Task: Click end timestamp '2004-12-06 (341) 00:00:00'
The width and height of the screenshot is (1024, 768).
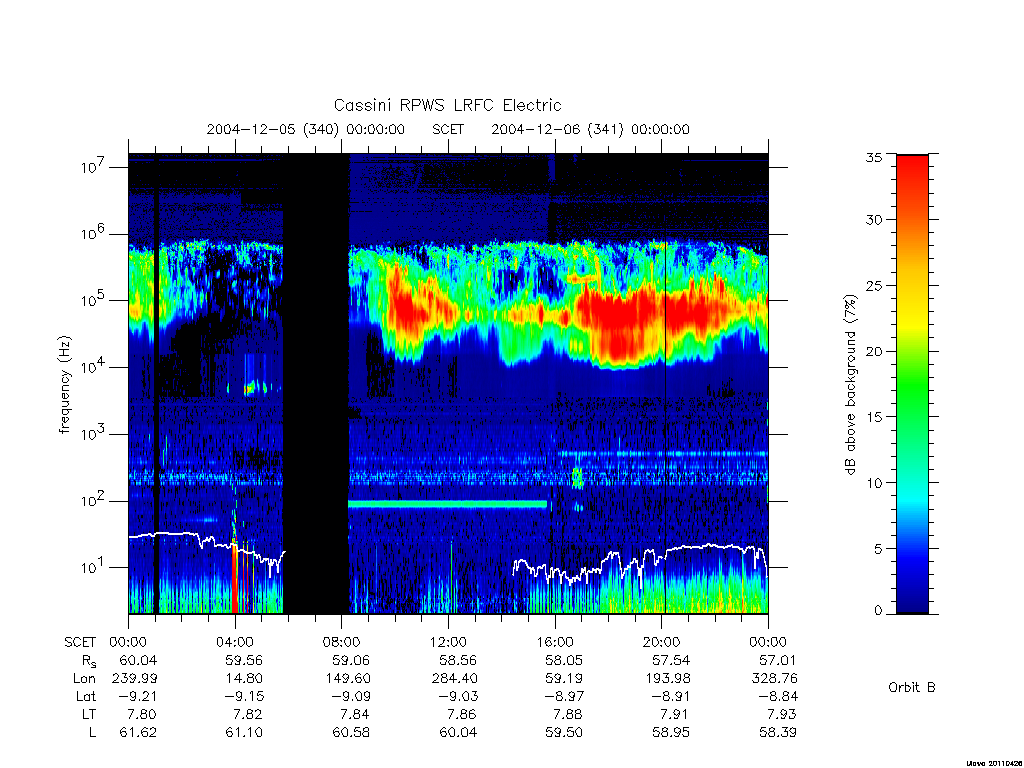Action: pyautogui.click(x=590, y=129)
